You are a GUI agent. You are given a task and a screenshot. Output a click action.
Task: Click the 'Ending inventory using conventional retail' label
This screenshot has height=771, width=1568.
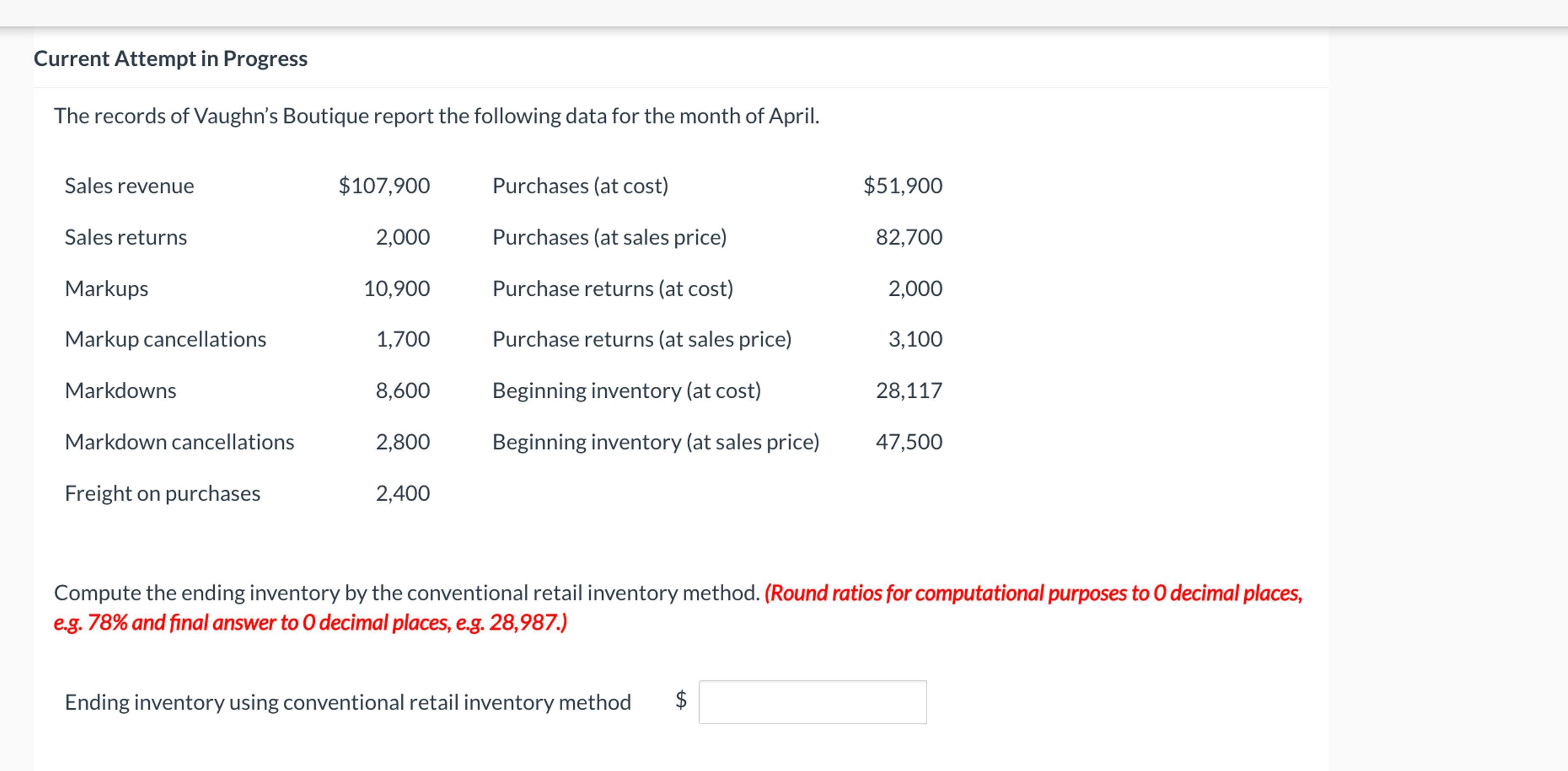(x=348, y=702)
